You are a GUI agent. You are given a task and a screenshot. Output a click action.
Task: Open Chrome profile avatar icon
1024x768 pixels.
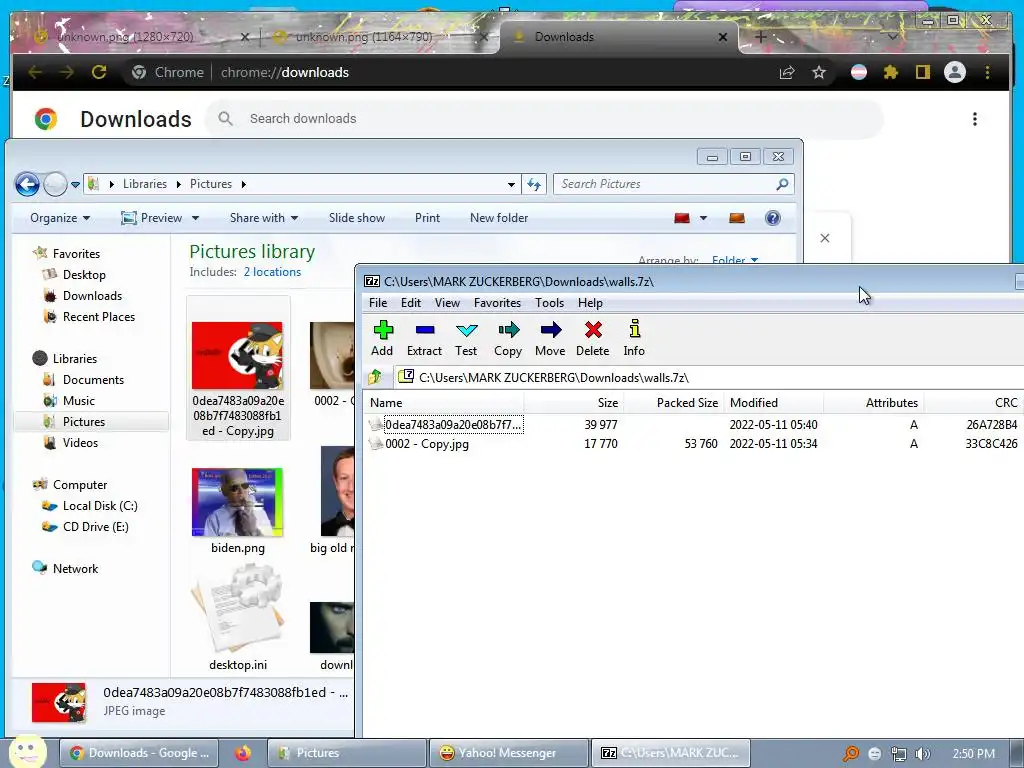[955, 72]
